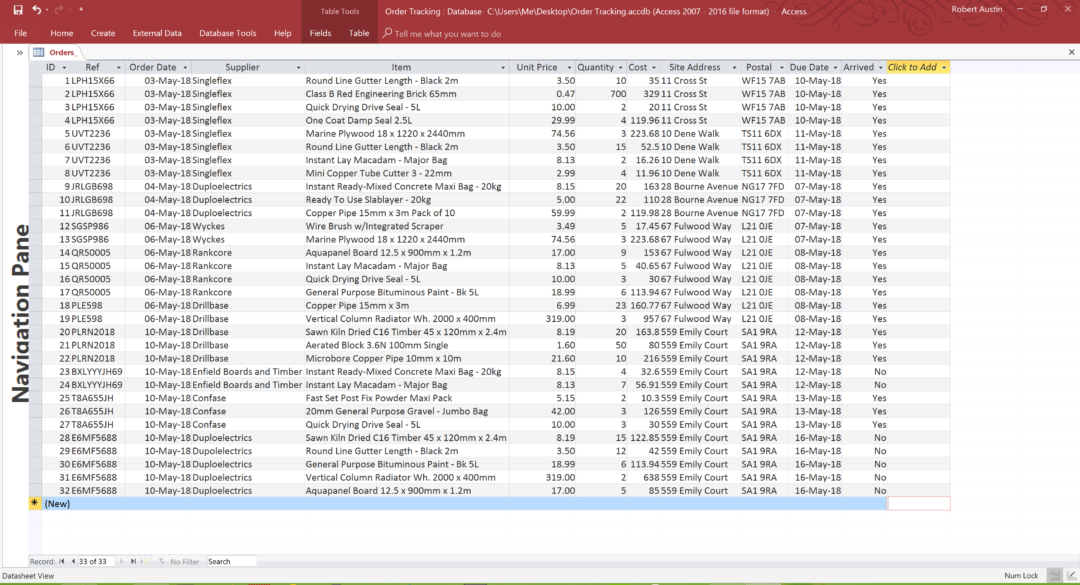Click the Robert Austin account name
Screen dimensions: 1080x585
click(x=977, y=10)
